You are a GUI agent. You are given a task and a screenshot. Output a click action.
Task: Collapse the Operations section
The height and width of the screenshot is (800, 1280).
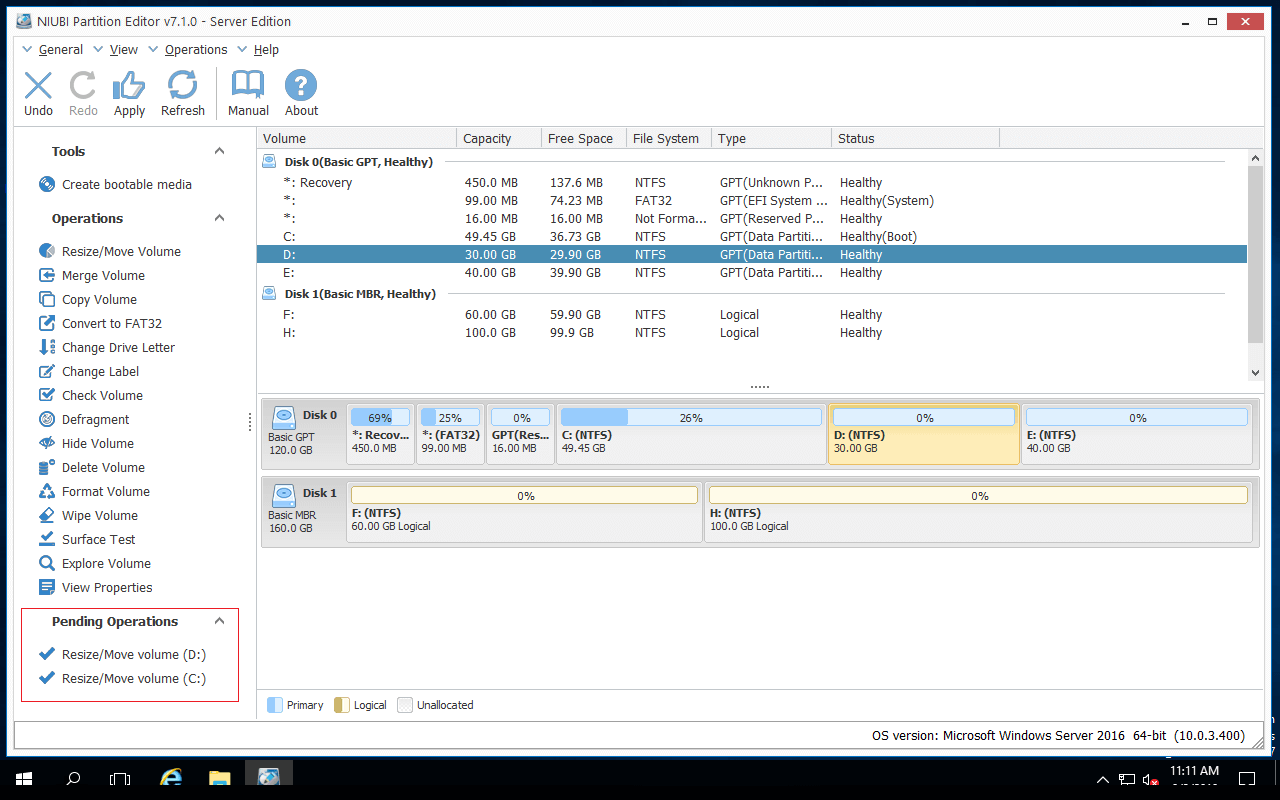pyautogui.click(x=219, y=218)
